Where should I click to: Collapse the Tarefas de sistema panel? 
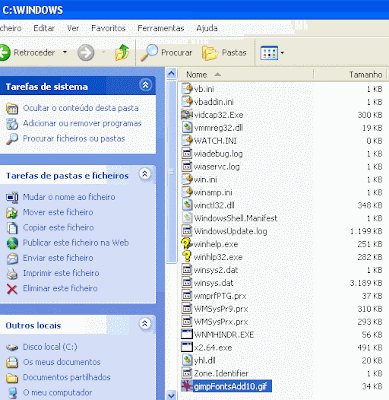145,85
